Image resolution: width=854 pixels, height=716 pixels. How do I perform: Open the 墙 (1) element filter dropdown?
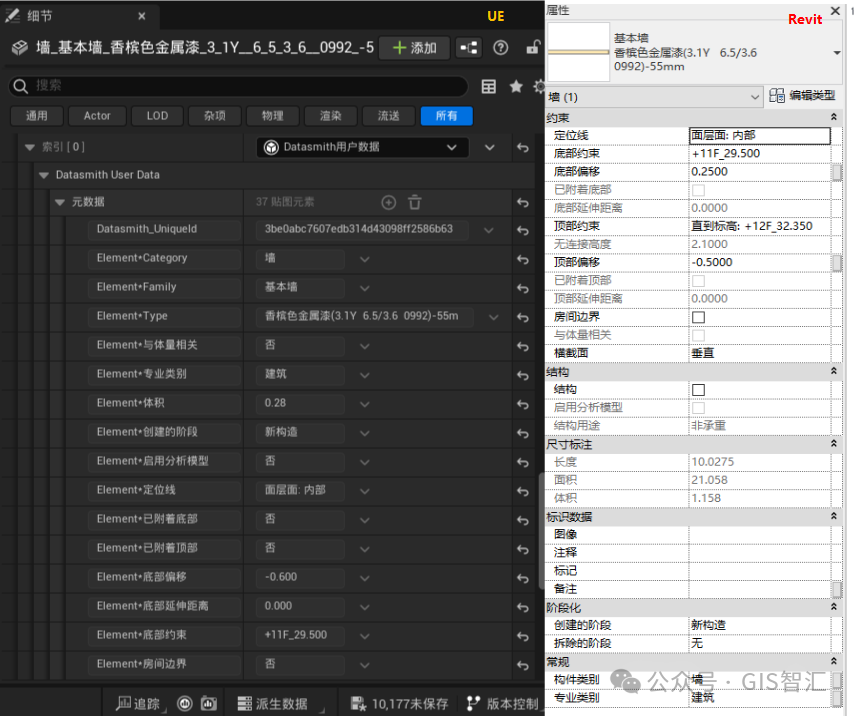tap(654, 97)
